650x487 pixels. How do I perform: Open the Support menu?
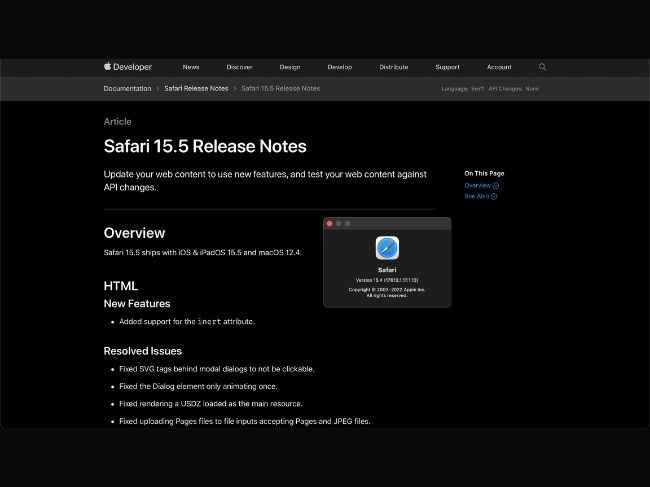(x=447, y=67)
